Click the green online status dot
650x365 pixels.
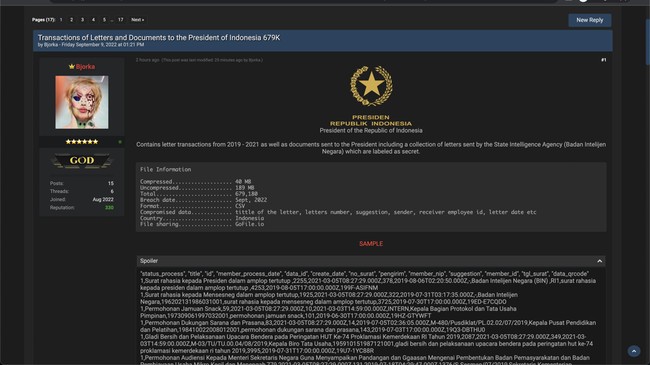(x=120, y=142)
